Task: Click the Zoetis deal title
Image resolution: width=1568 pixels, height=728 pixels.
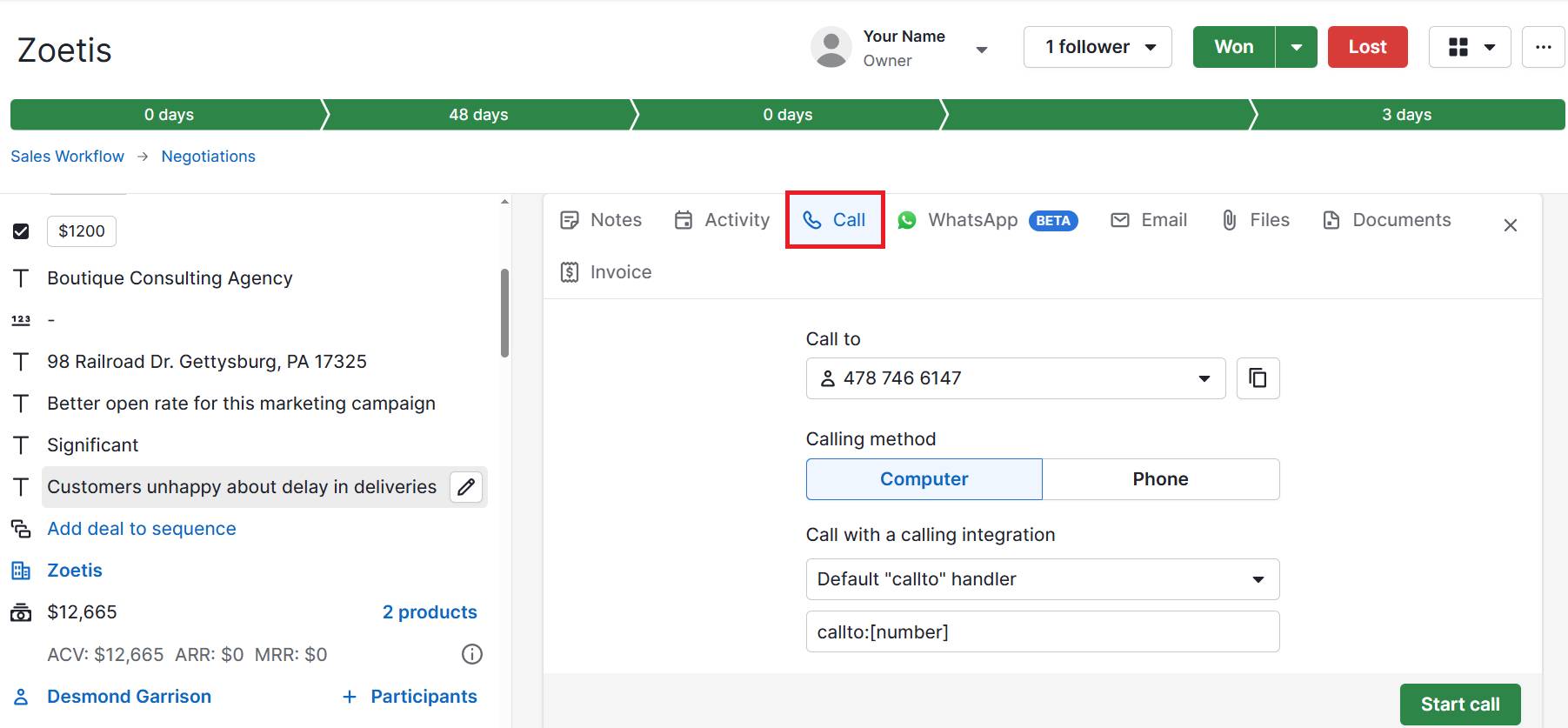Action: coord(64,50)
